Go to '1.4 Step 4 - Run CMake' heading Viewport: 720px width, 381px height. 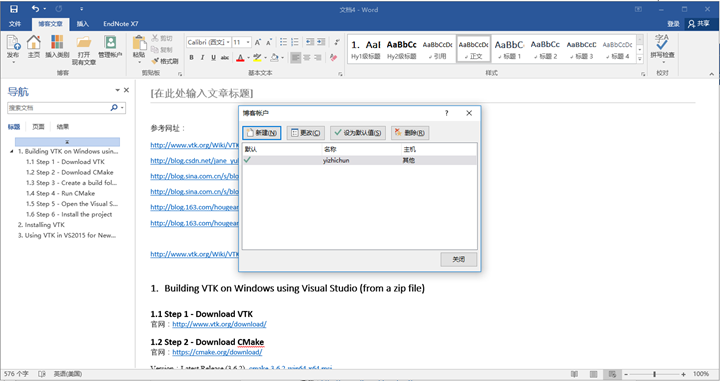click(60, 193)
